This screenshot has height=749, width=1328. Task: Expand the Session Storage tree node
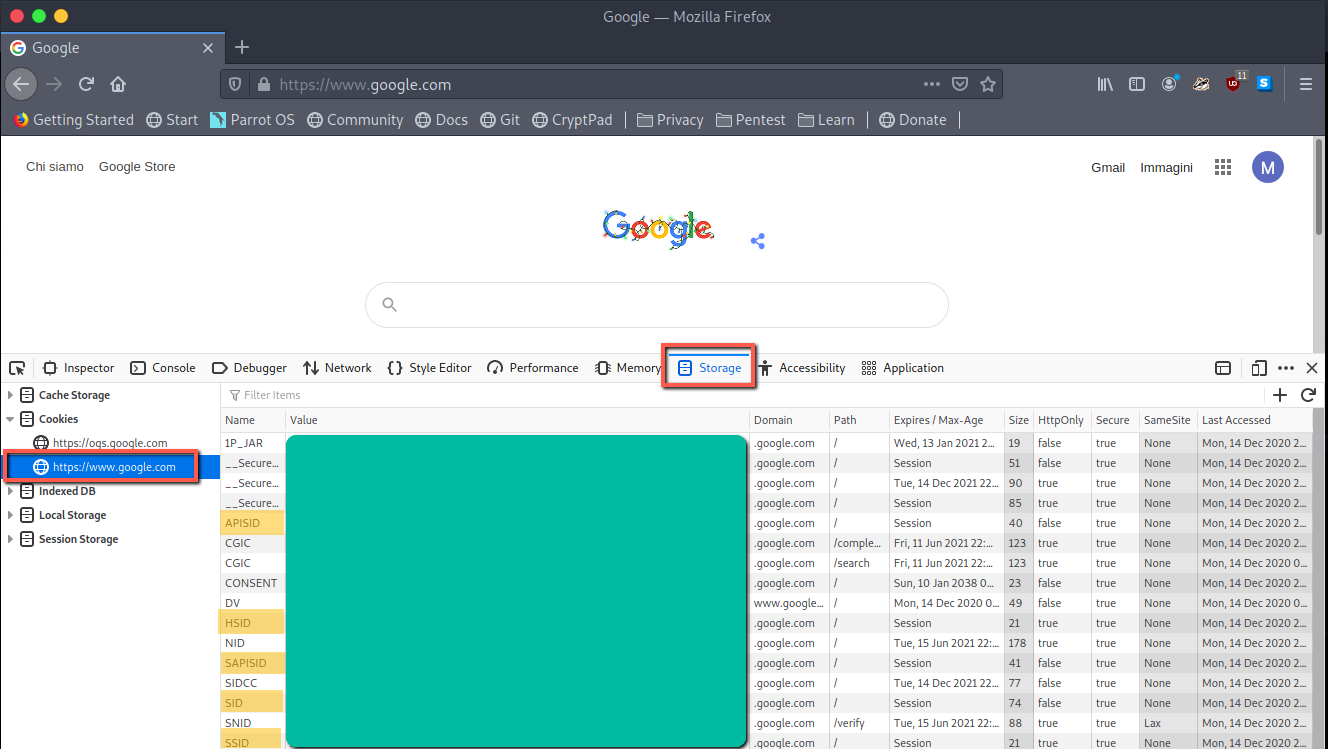11,539
